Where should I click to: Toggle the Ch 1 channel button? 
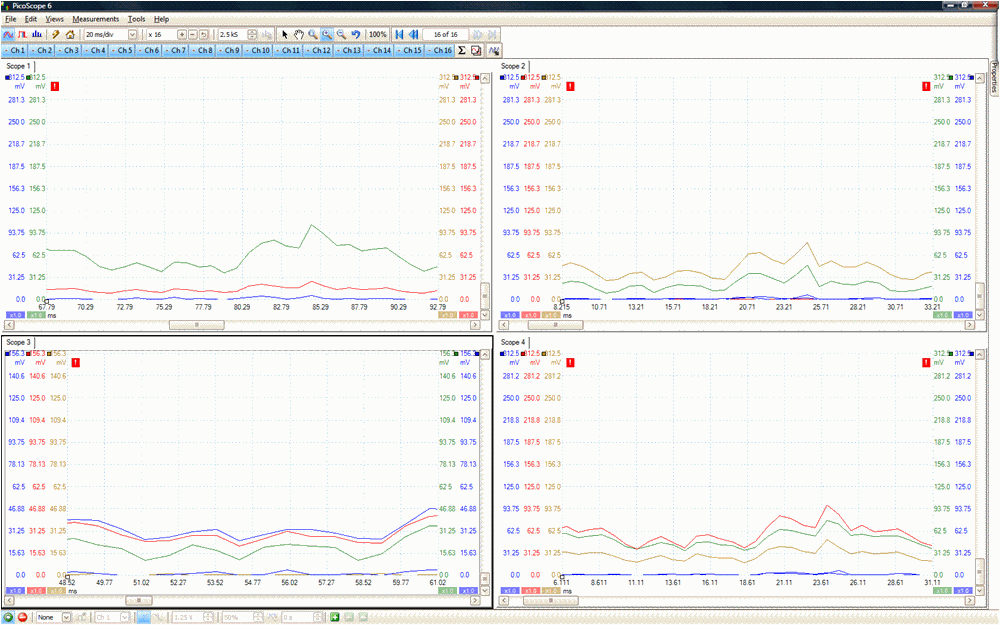pos(15,50)
